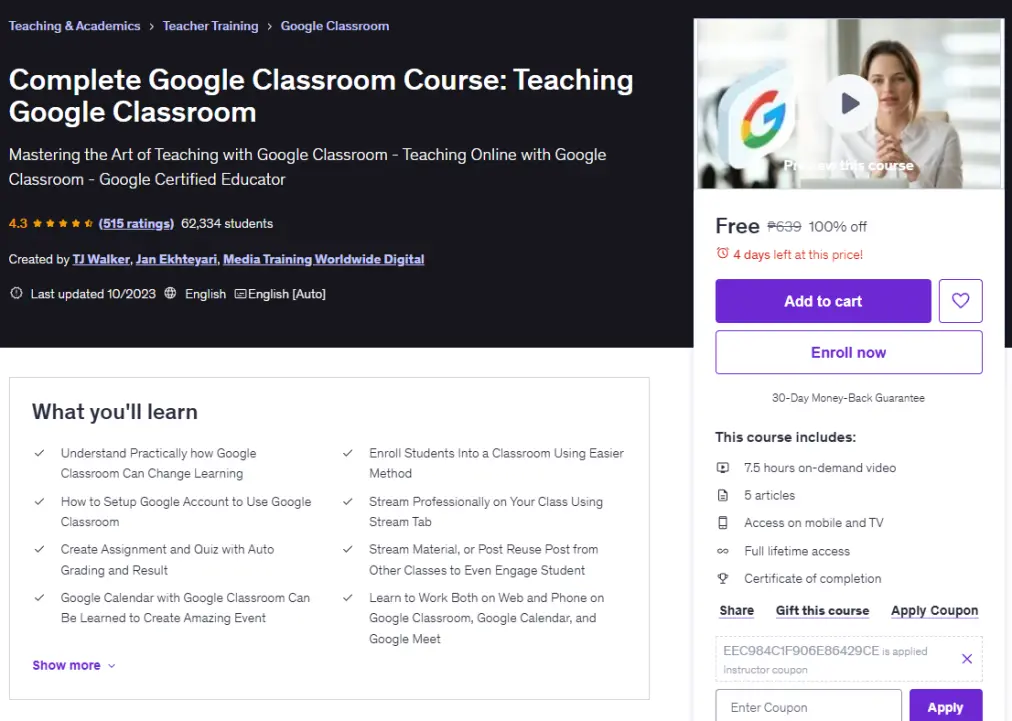Image resolution: width=1012 pixels, height=721 pixels.
Task: Click the certificate trophy icon
Action: tap(723, 579)
